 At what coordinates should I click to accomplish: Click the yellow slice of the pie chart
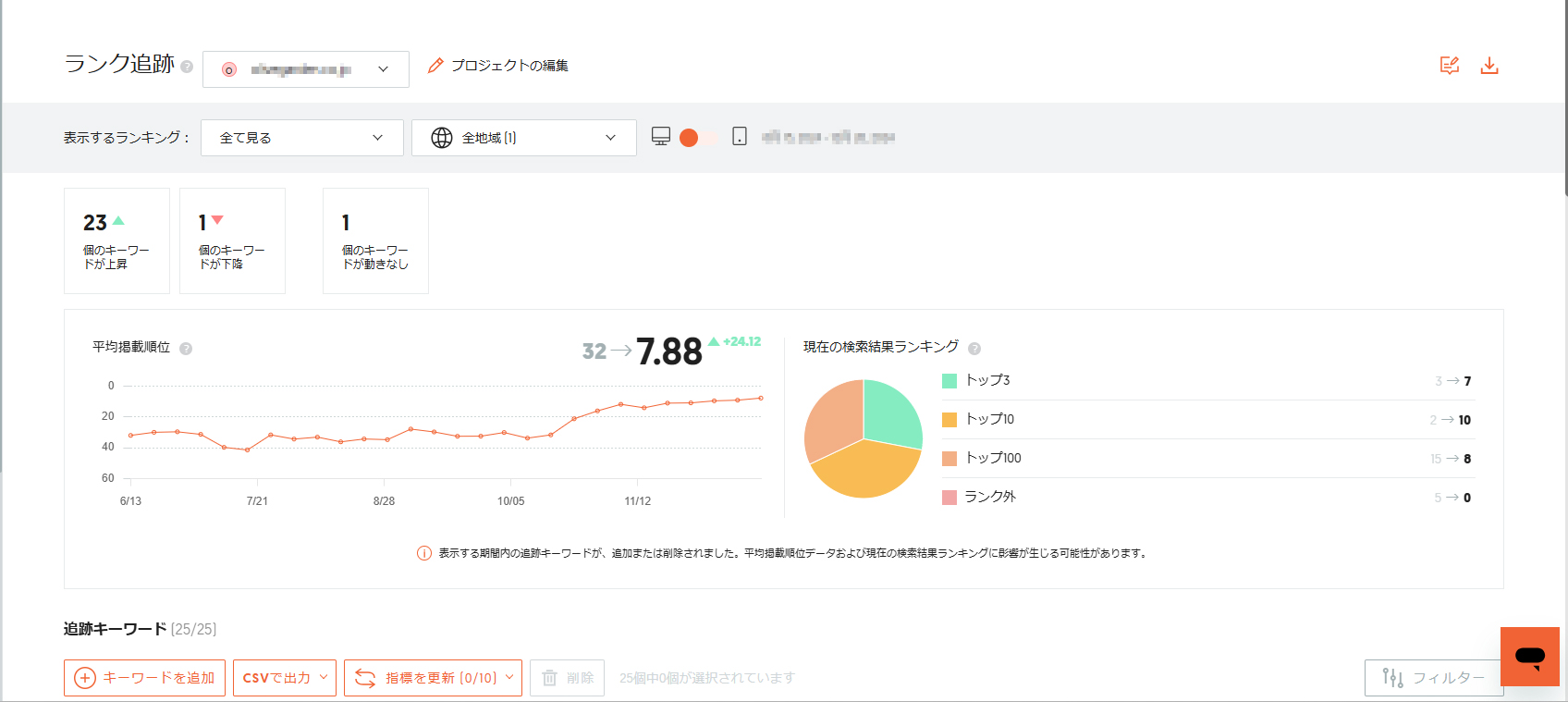(x=869, y=471)
